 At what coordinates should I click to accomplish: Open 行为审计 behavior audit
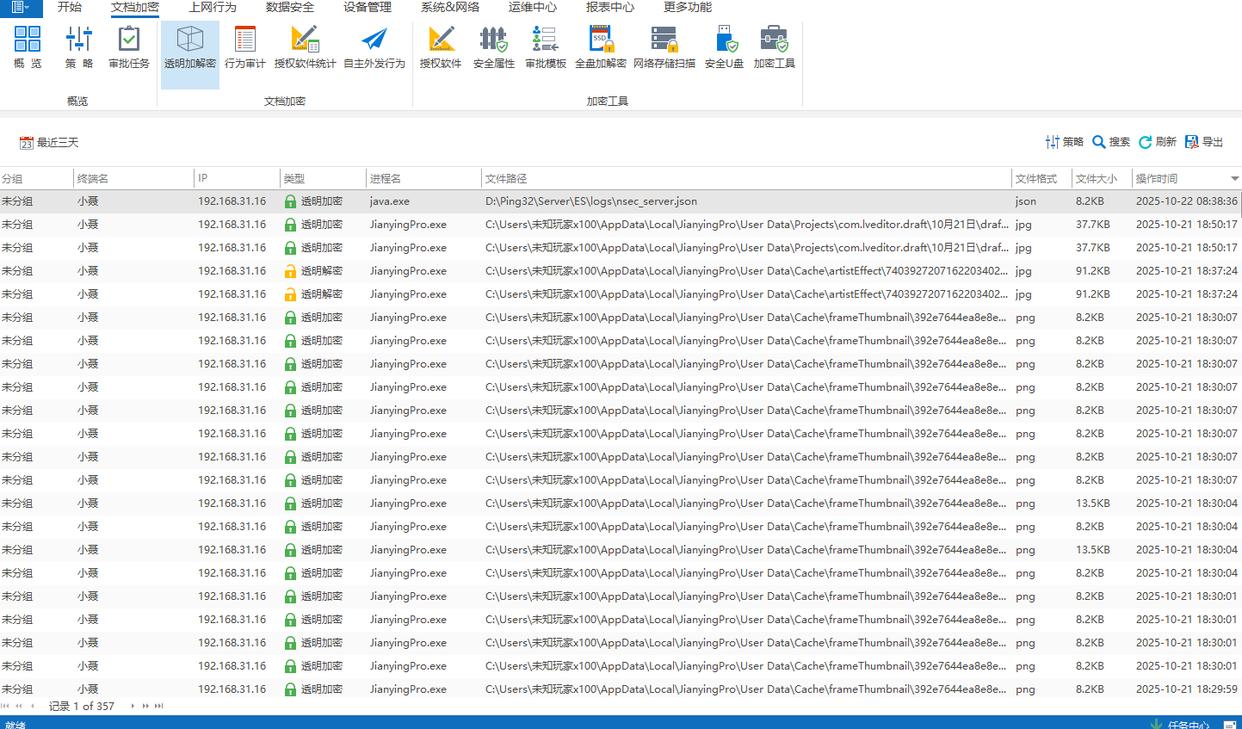[x=245, y=47]
